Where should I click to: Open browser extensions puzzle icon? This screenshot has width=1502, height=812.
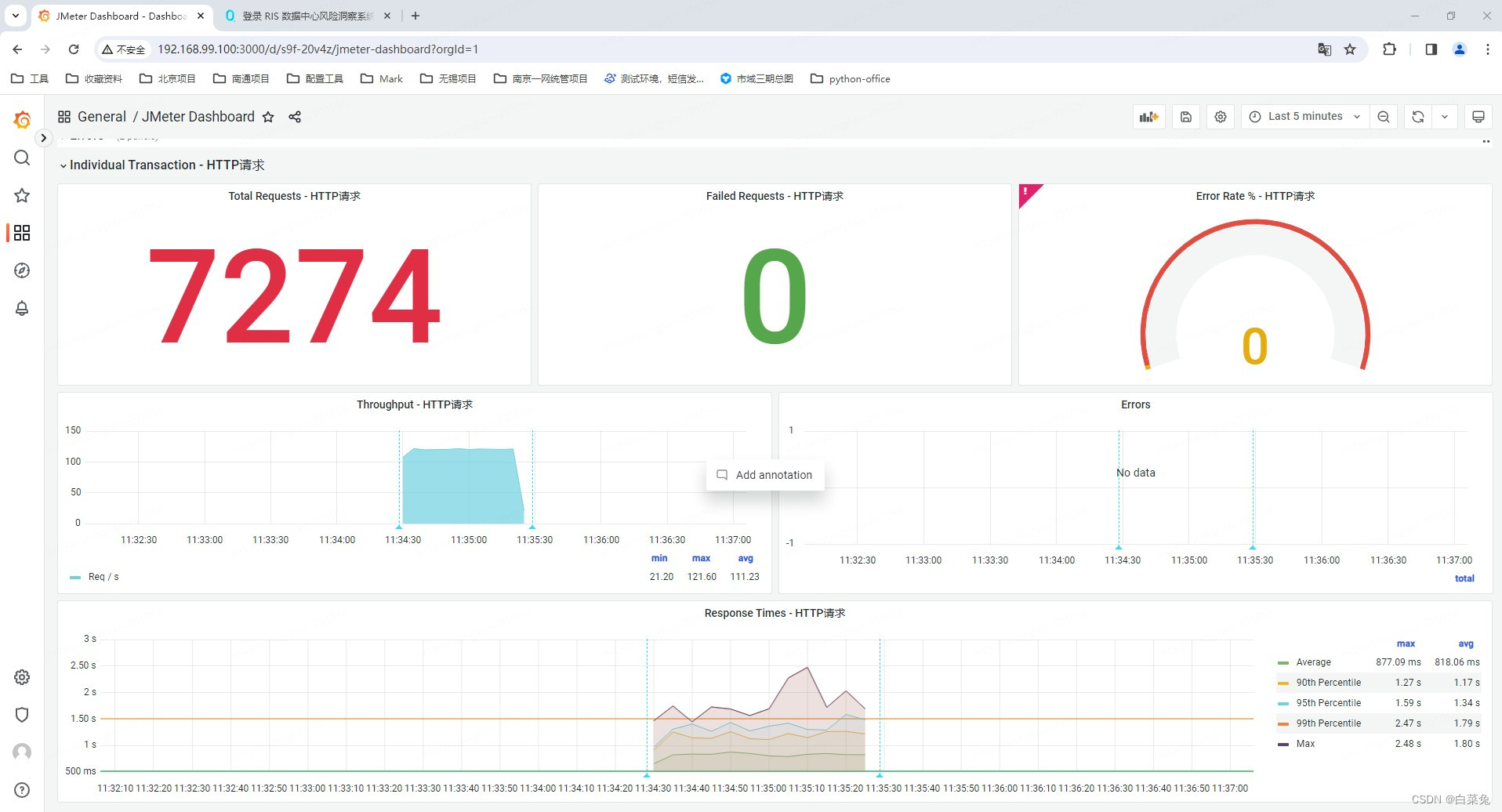click(x=1389, y=49)
